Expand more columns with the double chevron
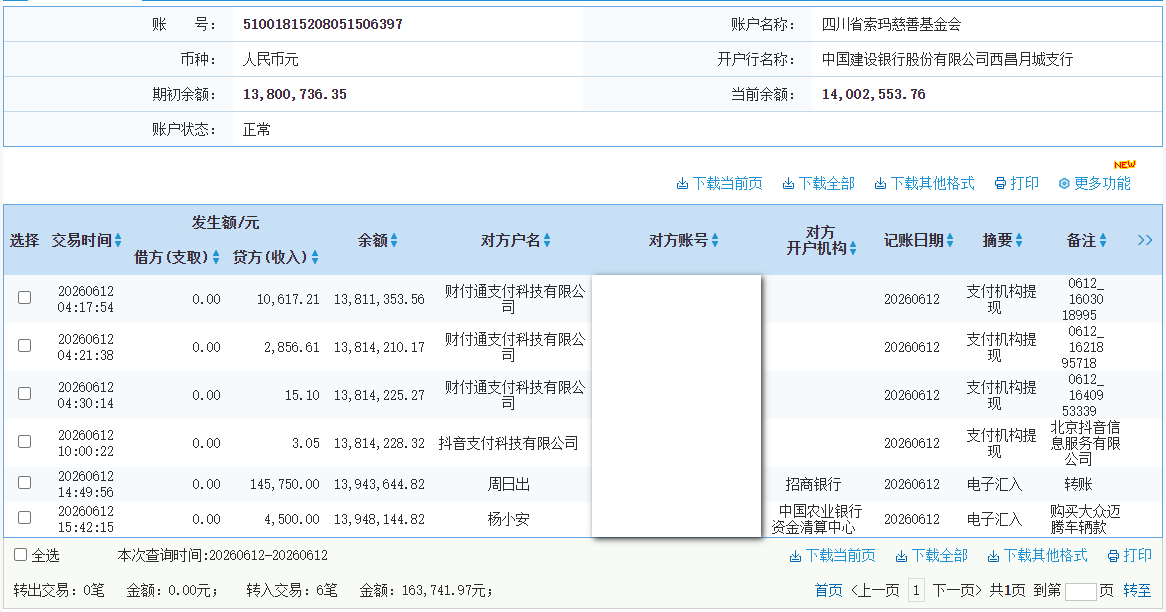The height and width of the screenshot is (612, 1166). (x=1145, y=240)
